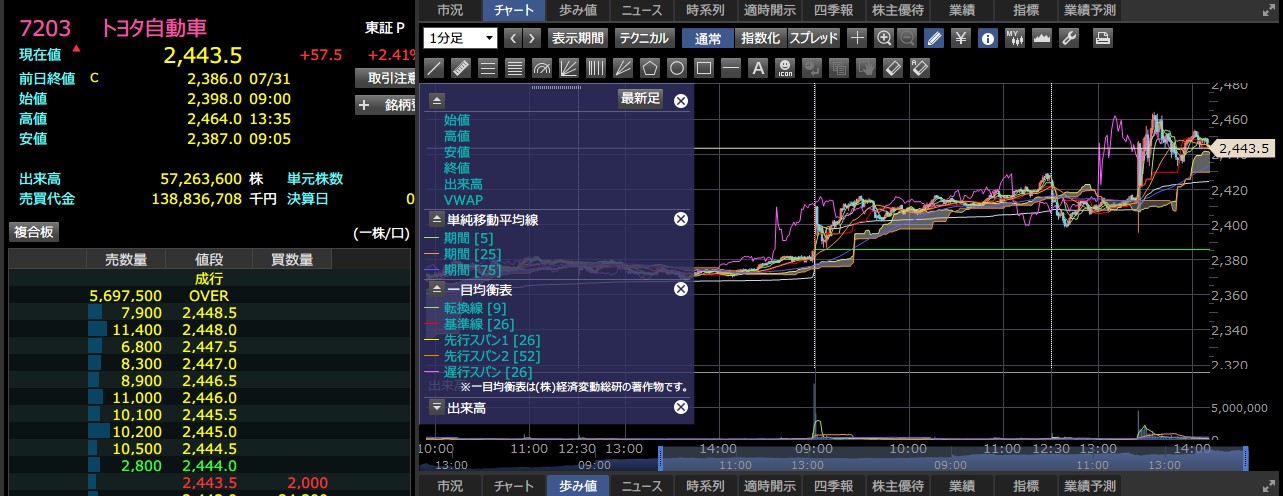The width and height of the screenshot is (1283, 496).
Task: Select the rectangle shape tool
Action: pyautogui.click(x=704, y=69)
